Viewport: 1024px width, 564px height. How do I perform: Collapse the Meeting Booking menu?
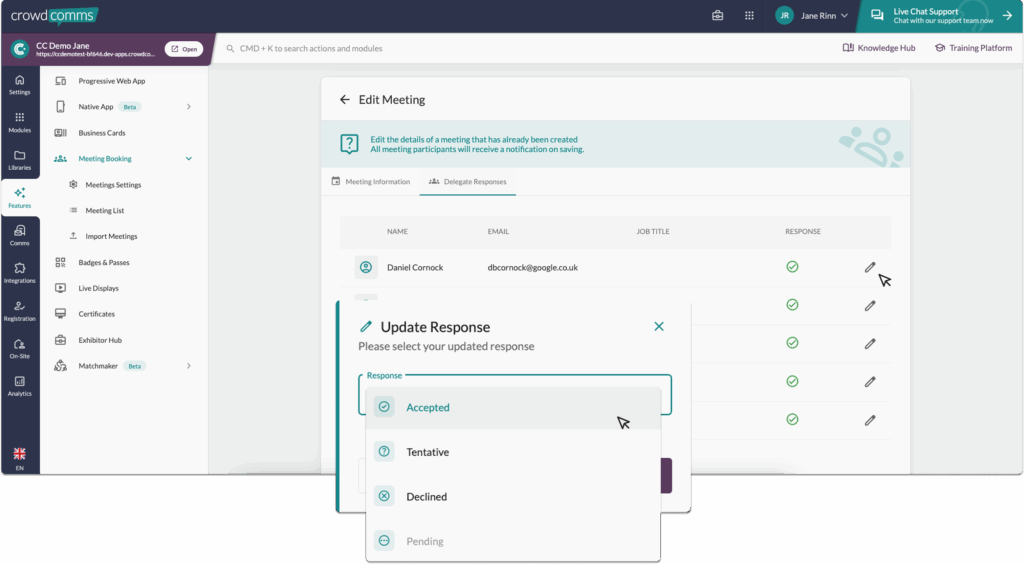[189, 159]
